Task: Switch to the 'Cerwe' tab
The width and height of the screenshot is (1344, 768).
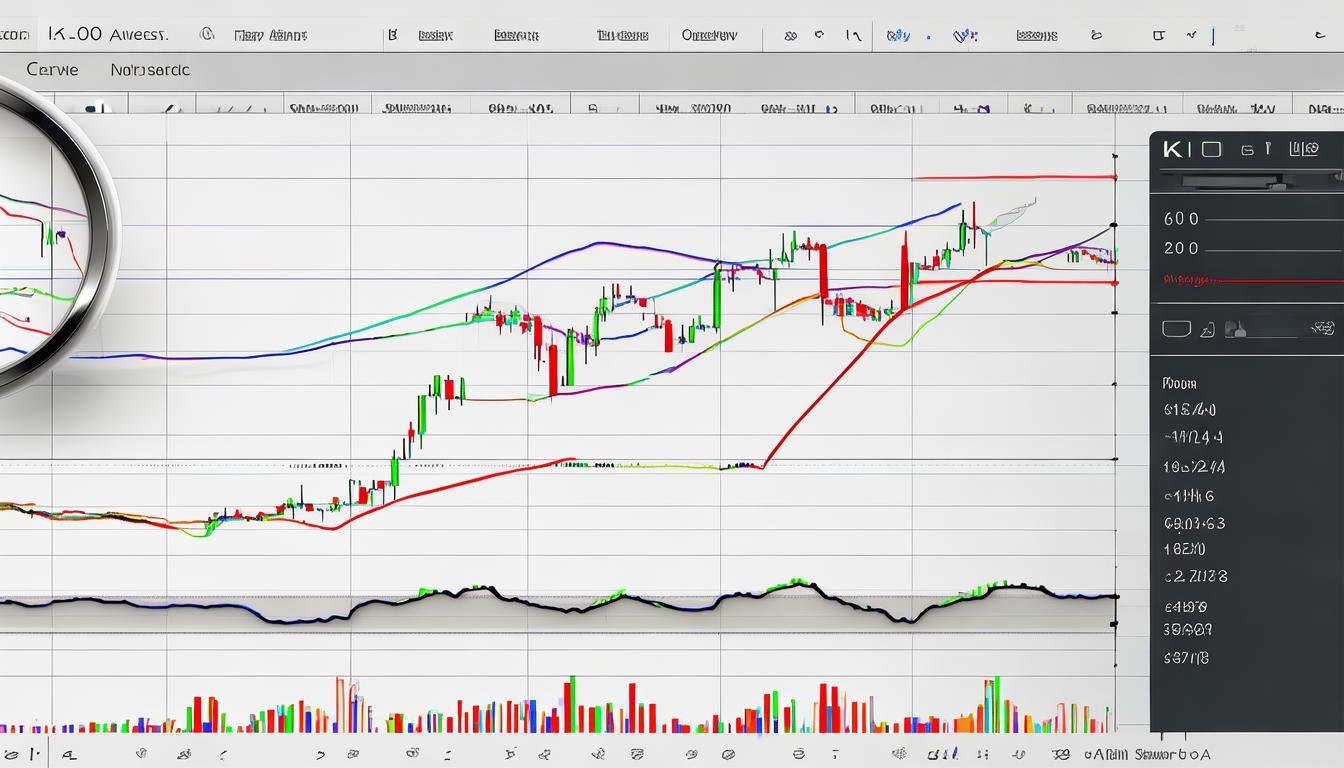Action: click(x=52, y=70)
